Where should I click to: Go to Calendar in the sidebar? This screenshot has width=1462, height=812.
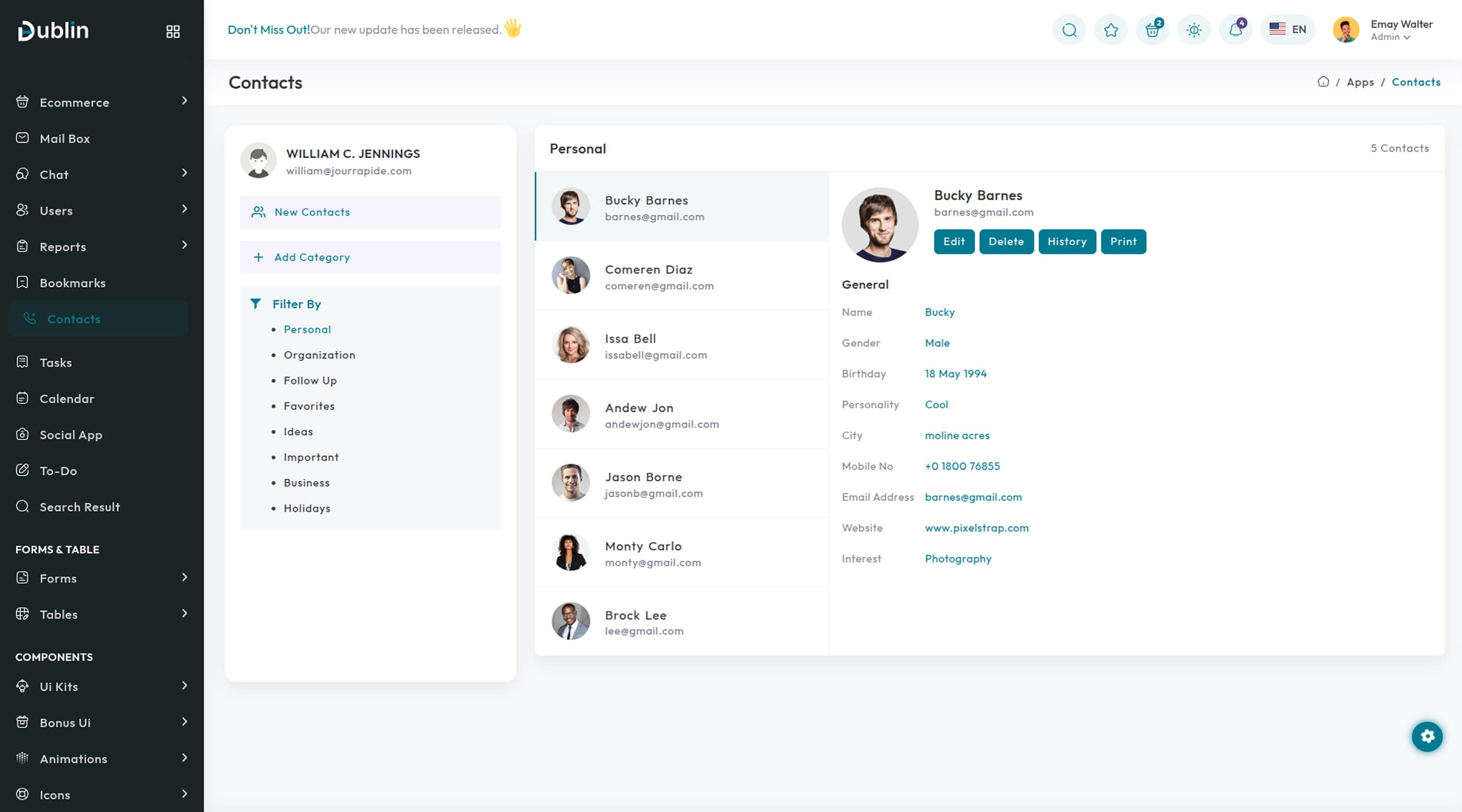pyautogui.click(x=67, y=398)
